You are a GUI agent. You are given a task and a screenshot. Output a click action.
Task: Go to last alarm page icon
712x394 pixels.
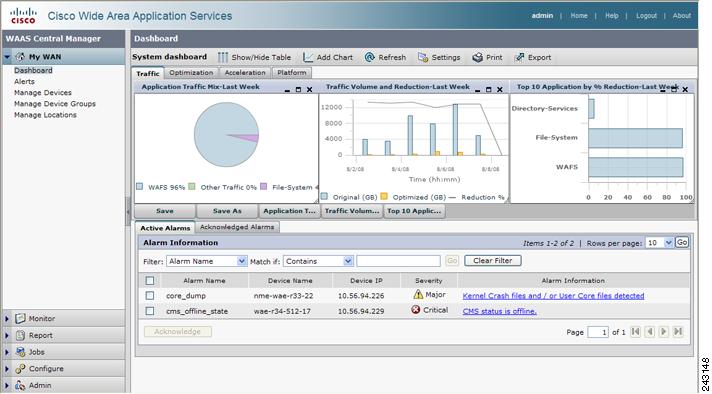point(678,332)
